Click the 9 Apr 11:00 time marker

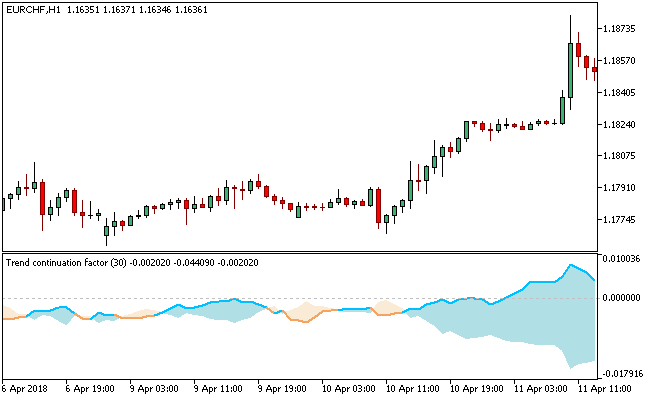(x=218, y=388)
